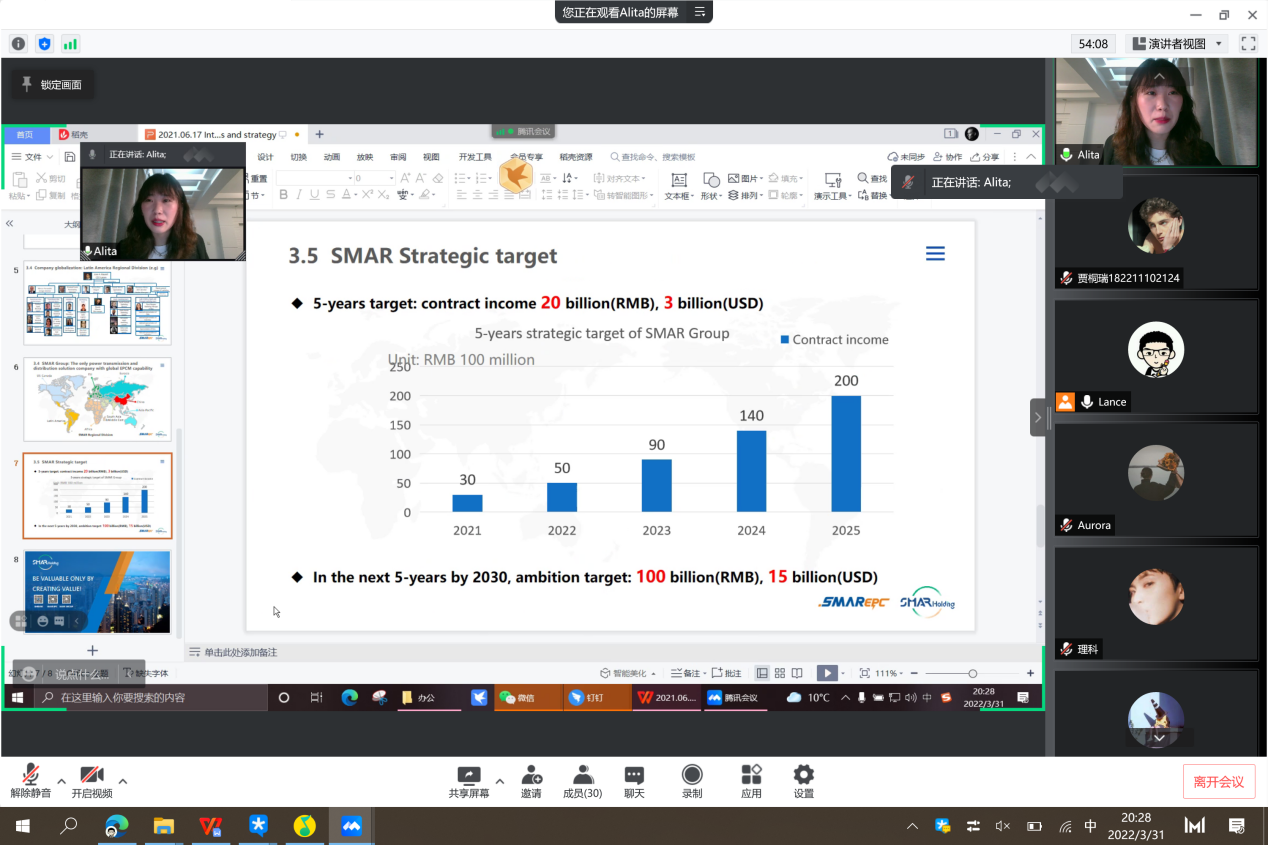The width and height of the screenshot is (1268, 845).
Task: Toggle the 锁定画面 pin button
Action: click(52, 85)
